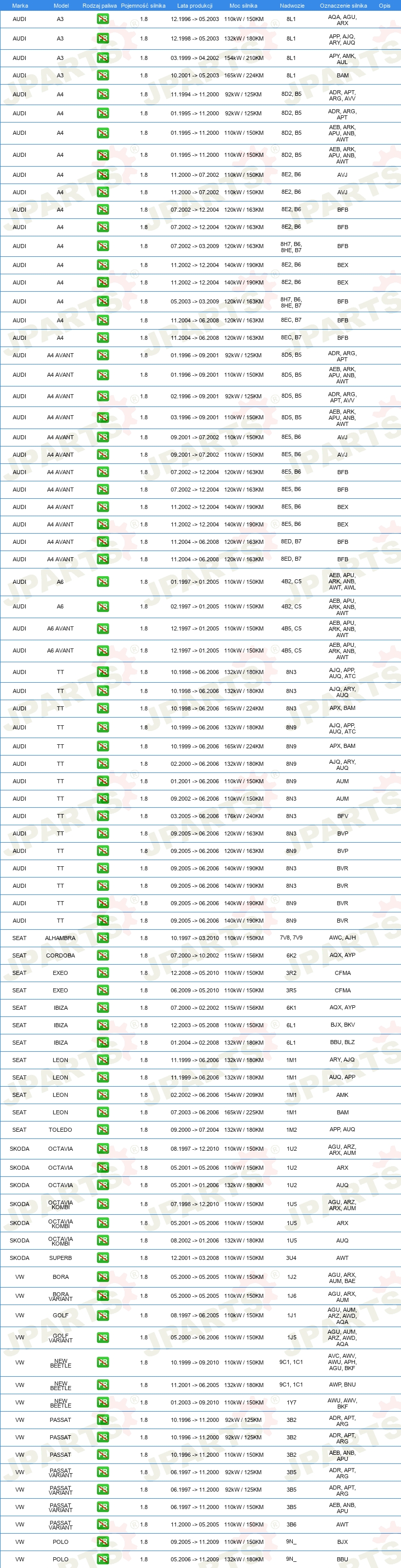Click the Lata produkcji column header
The height and width of the screenshot is (1568, 401).
(195, 6)
